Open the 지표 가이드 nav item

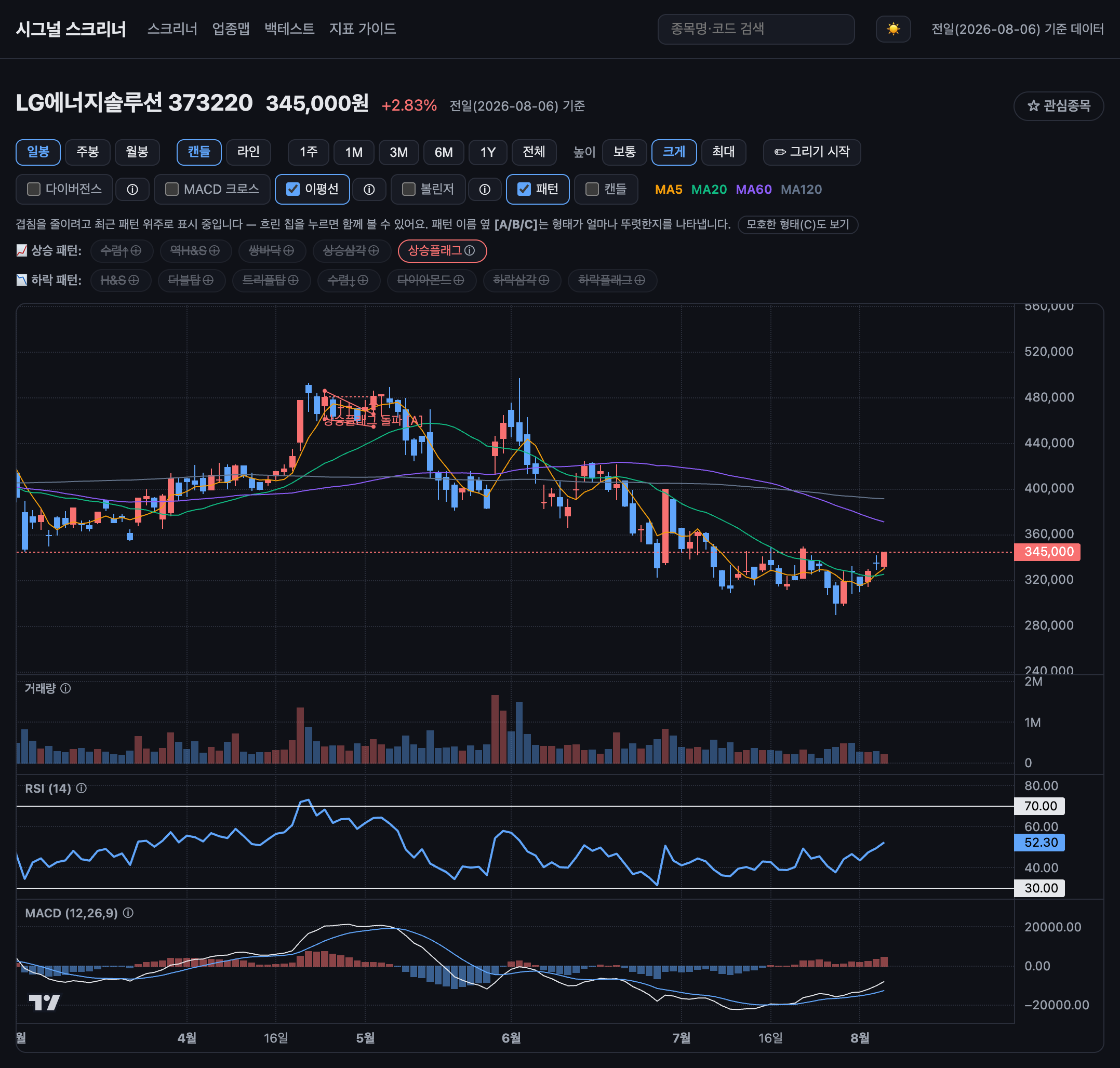[362, 29]
